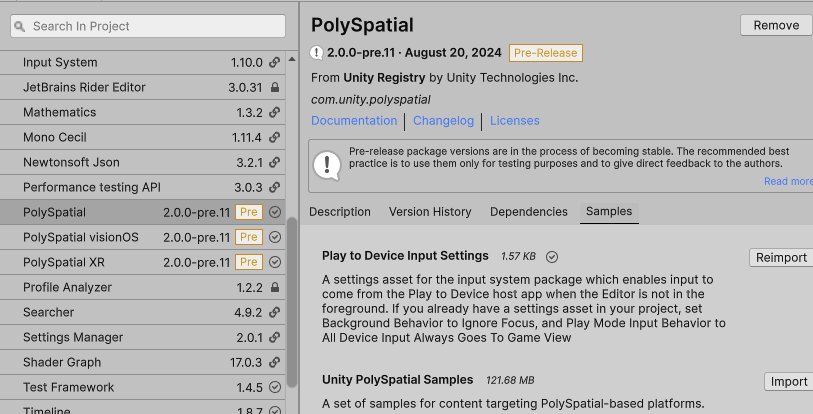This screenshot has width=813, height=414.
Task: Select Input System package
Action: (143, 63)
